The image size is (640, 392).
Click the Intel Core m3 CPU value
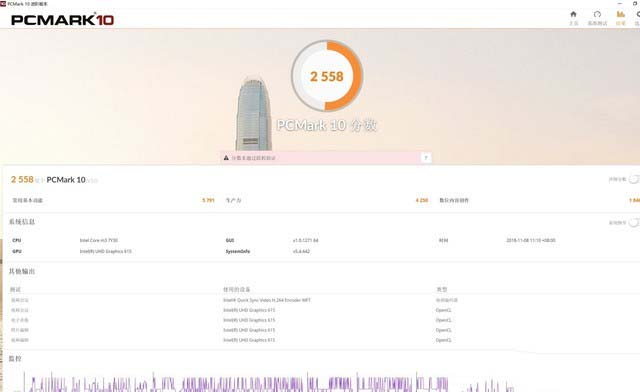(99, 240)
